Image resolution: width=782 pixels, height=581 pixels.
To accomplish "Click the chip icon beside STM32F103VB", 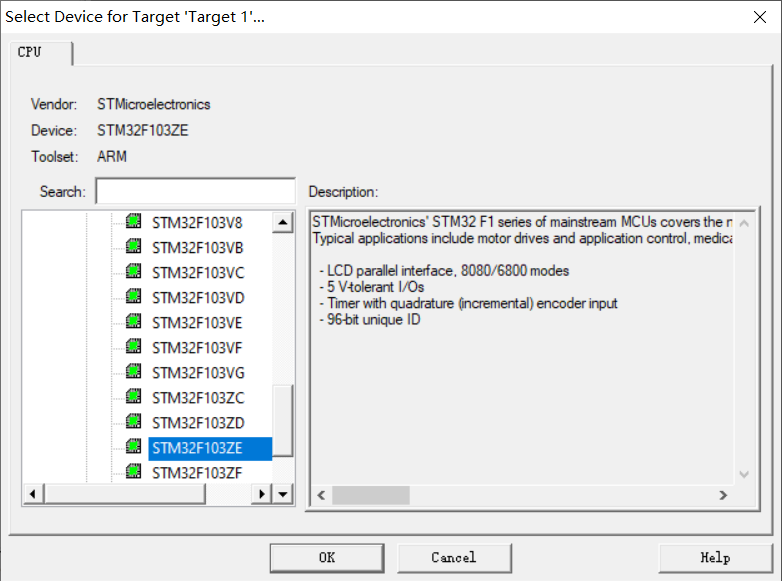I will point(133,246).
